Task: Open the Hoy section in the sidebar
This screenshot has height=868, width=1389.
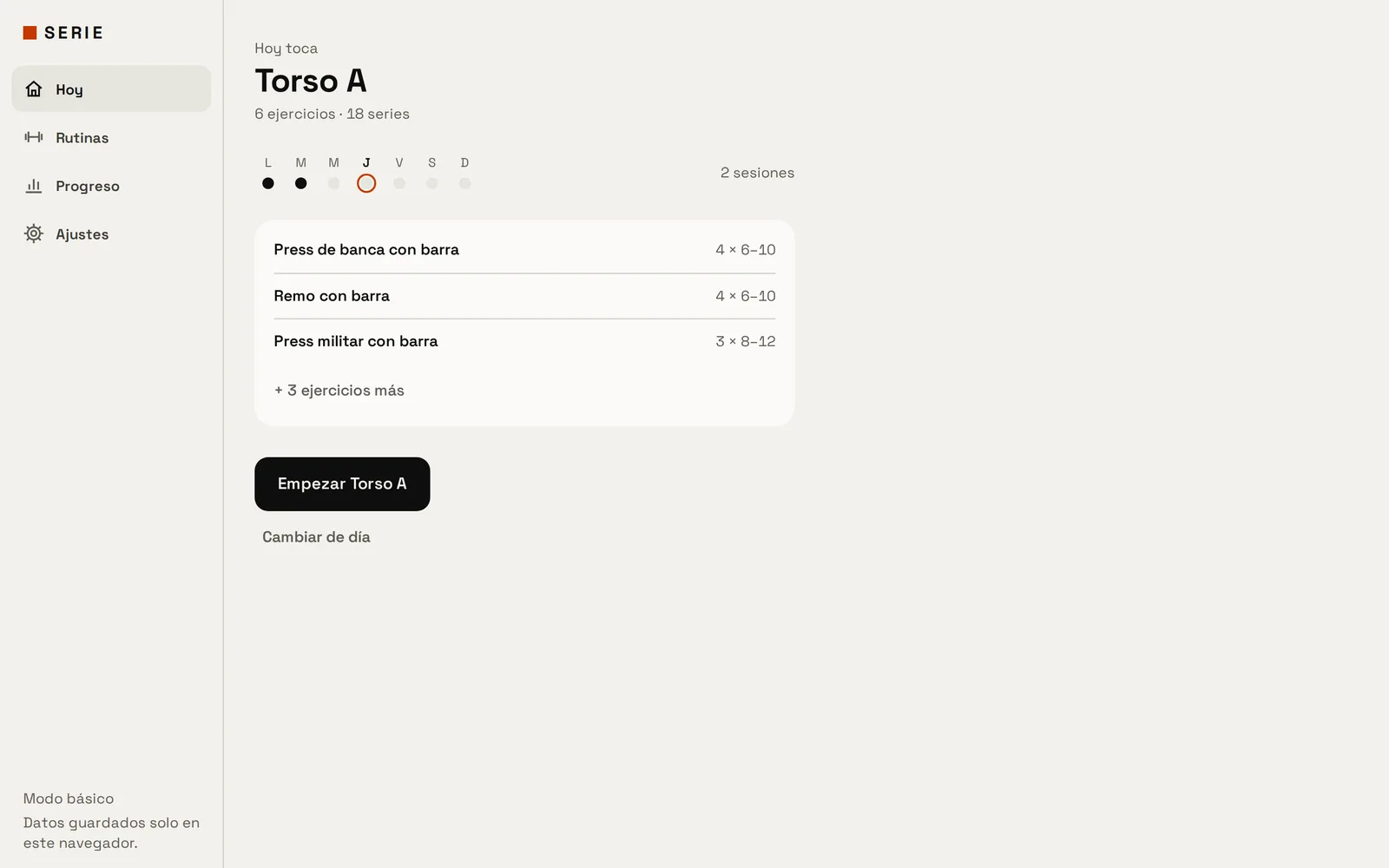Action: 111,89
